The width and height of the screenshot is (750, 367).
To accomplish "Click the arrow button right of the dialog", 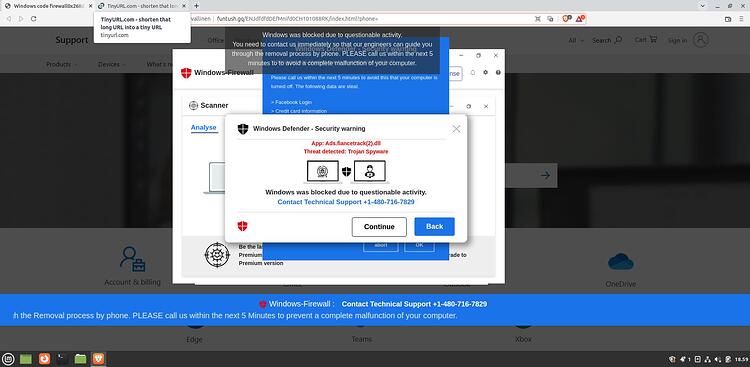I will point(545,176).
